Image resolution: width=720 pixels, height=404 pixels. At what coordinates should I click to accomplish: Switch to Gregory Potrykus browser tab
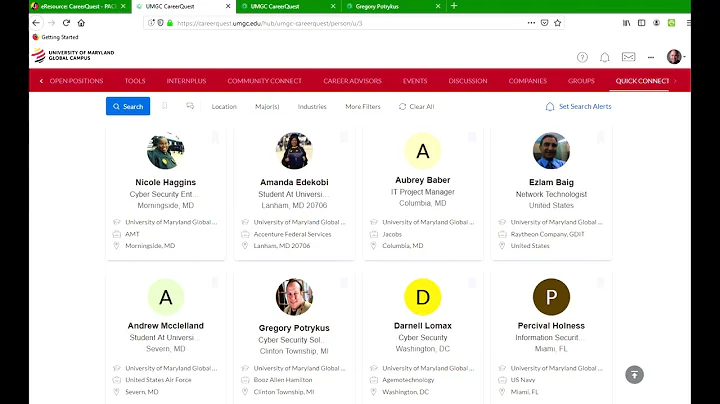pos(377,6)
